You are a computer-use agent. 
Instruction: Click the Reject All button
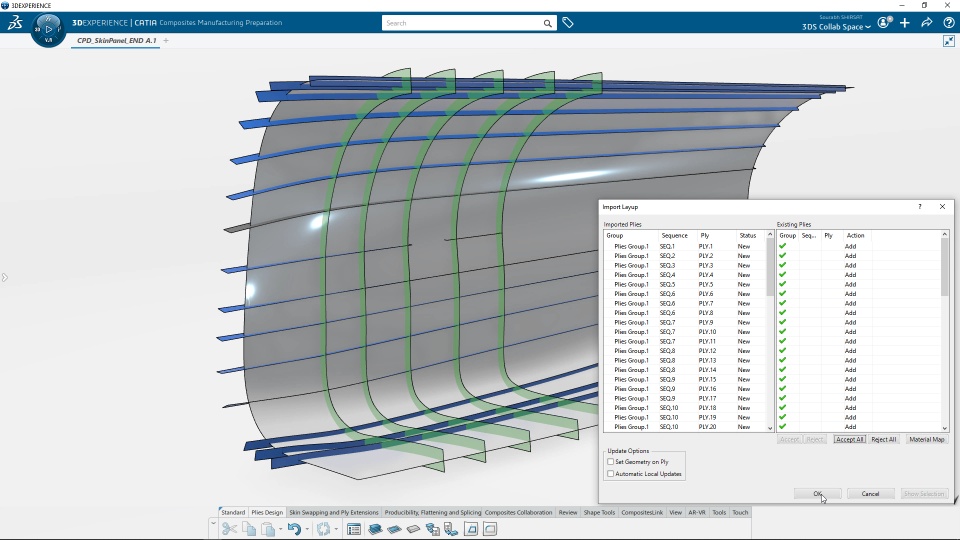(x=883, y=440)
